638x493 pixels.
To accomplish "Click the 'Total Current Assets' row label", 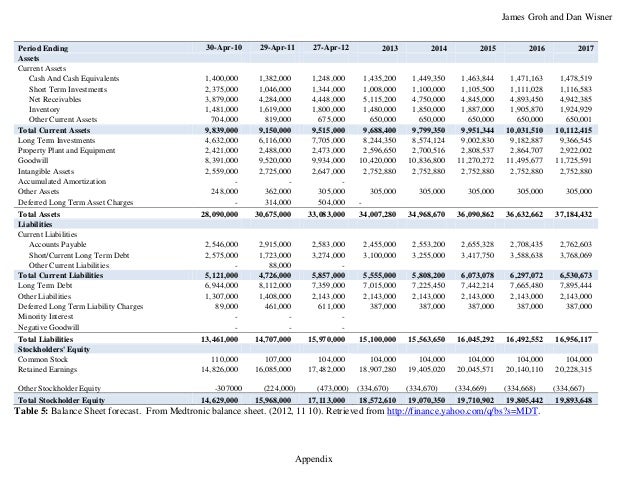I will click(x=54, y=130).
